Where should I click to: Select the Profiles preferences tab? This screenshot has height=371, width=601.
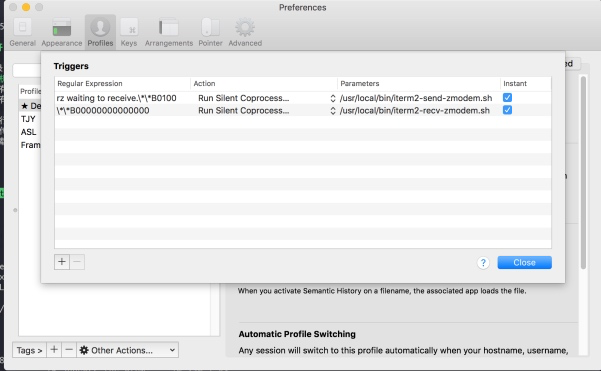[100, 32]
